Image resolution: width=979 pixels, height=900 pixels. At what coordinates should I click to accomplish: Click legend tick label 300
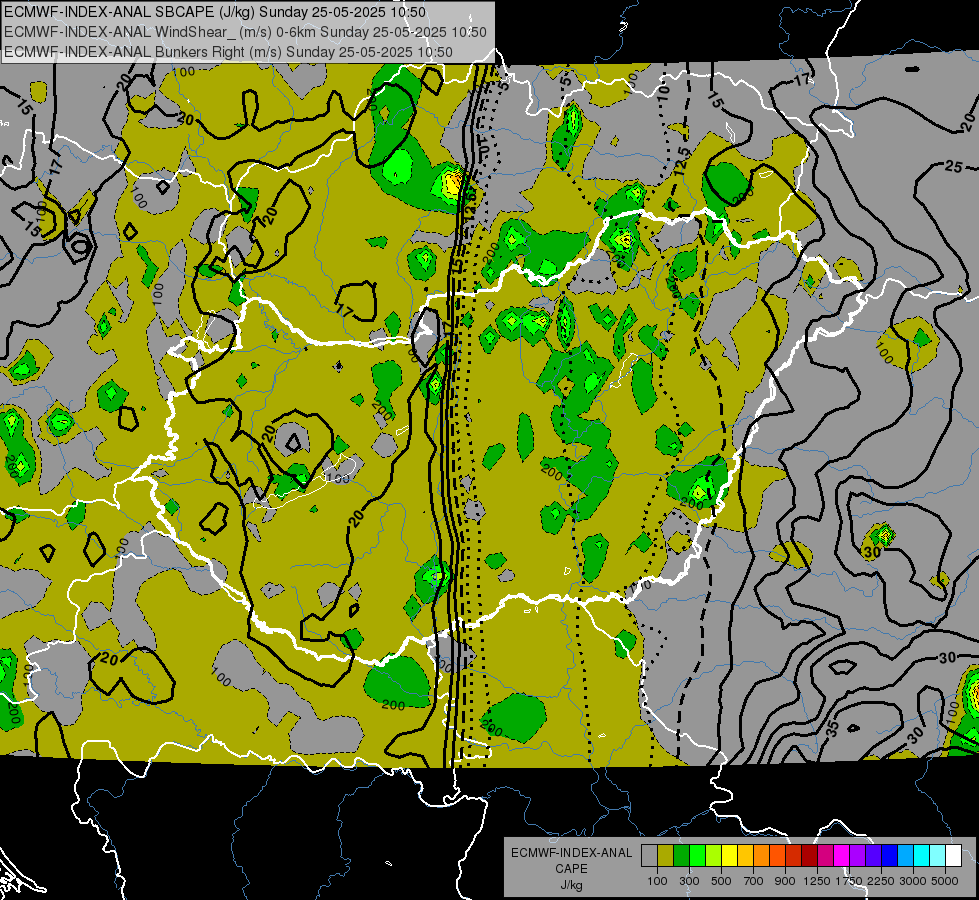pyautogui.click(x=689, y=881)
